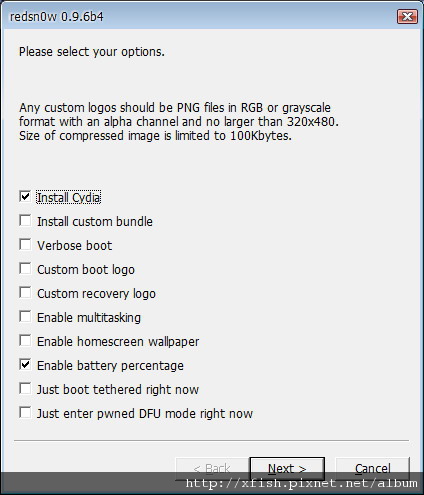Click the Next button
This screenshot has height=495, width=424.
point(287,468)
